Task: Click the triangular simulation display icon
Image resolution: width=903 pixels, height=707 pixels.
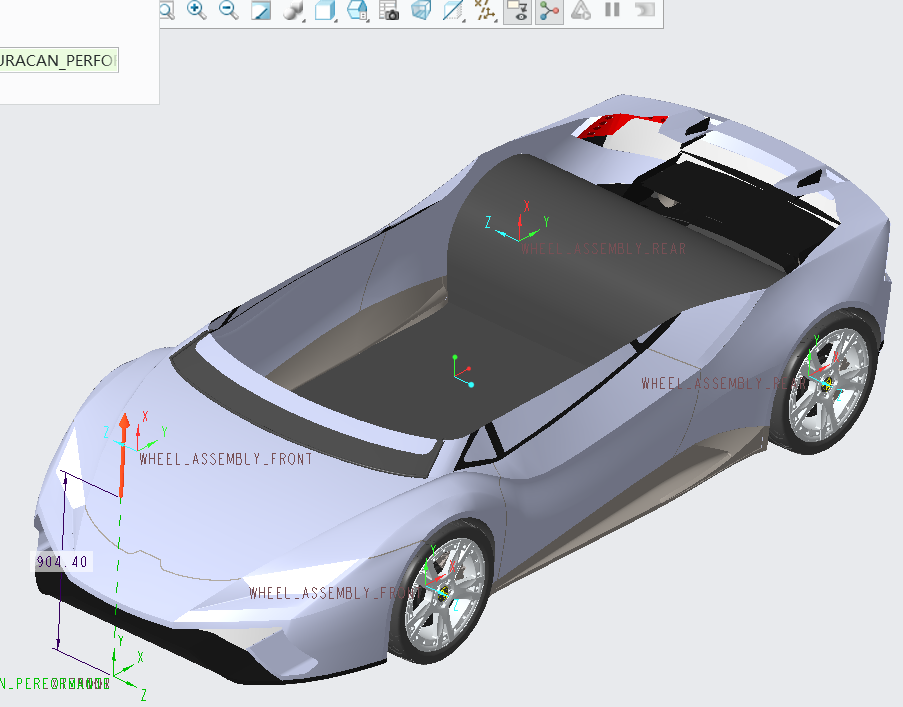Action: point(580,10)
